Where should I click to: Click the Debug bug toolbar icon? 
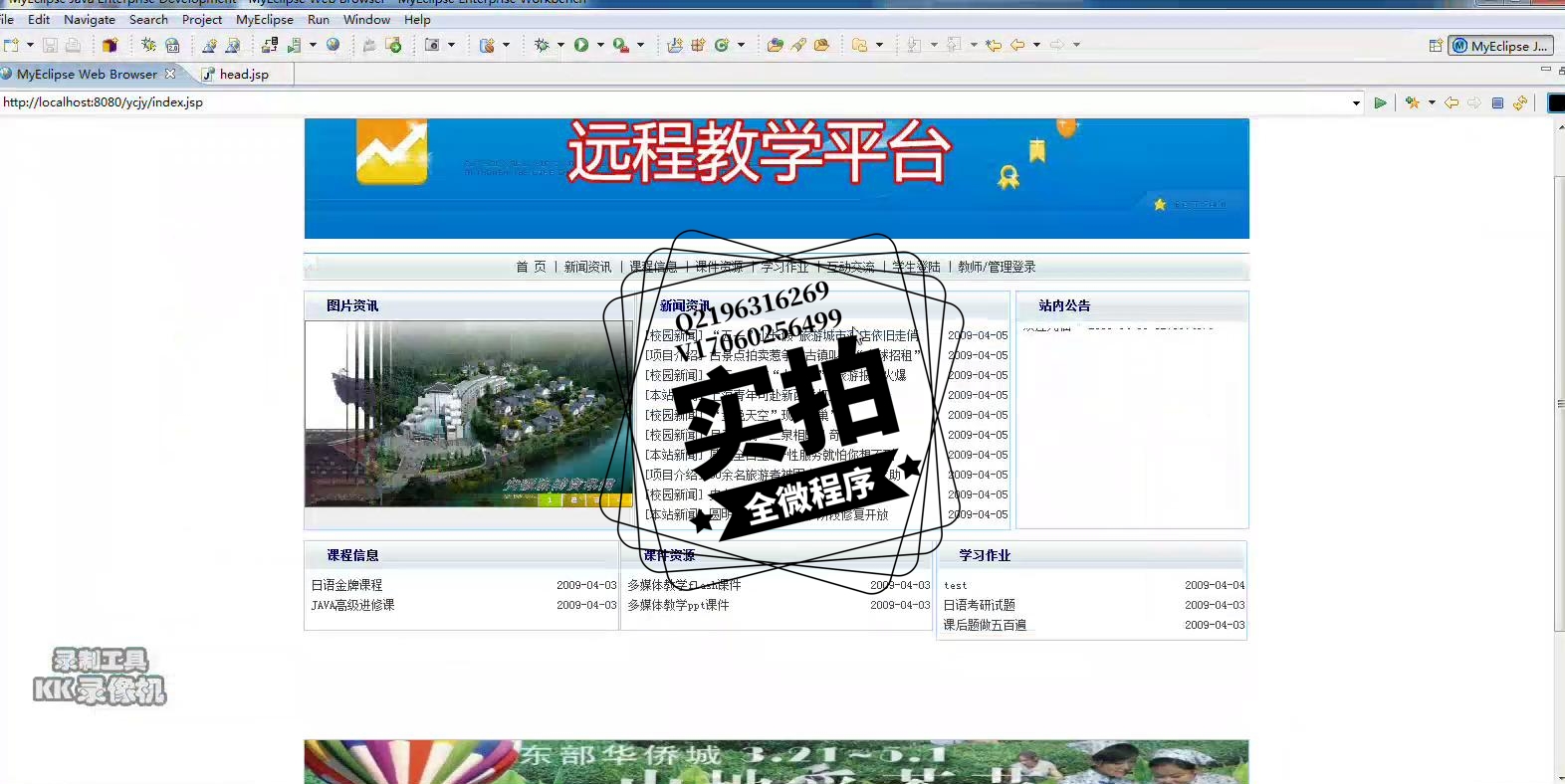coord(542,45)
